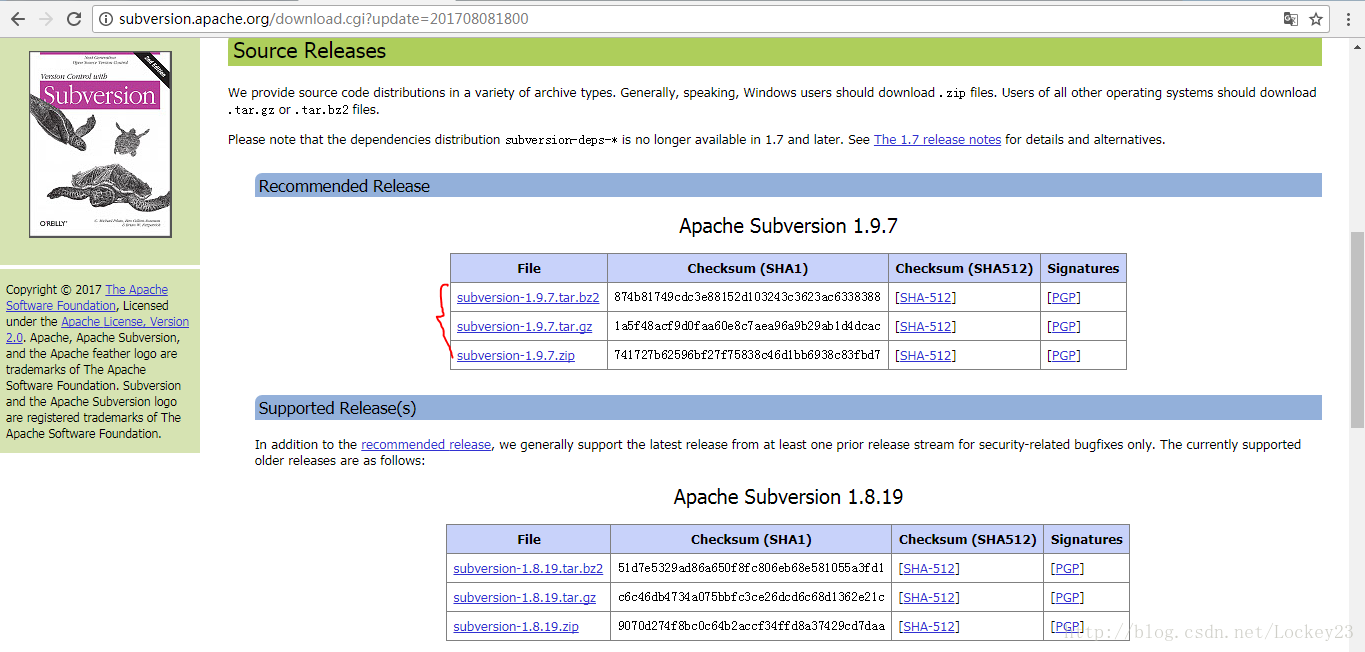Screen dimensions: 1365x652
Task: Click SHA1 value c6c46db4734a075bbfc3ce26dcd6c68d1362e21c
Action: tap(751, 597)
